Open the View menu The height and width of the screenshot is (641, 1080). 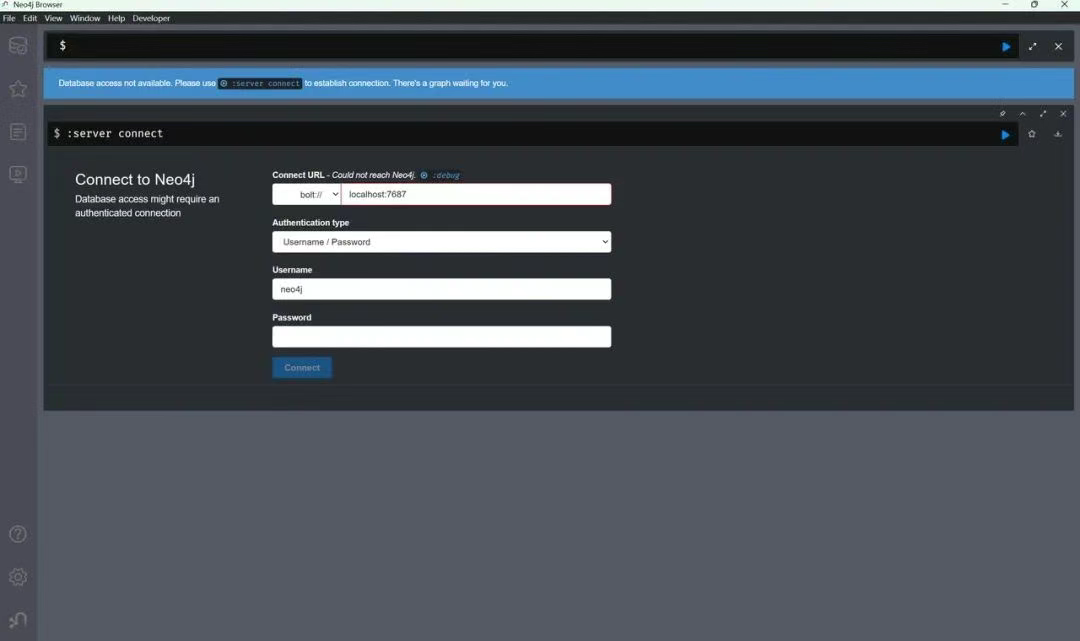[x=53, y=19]
